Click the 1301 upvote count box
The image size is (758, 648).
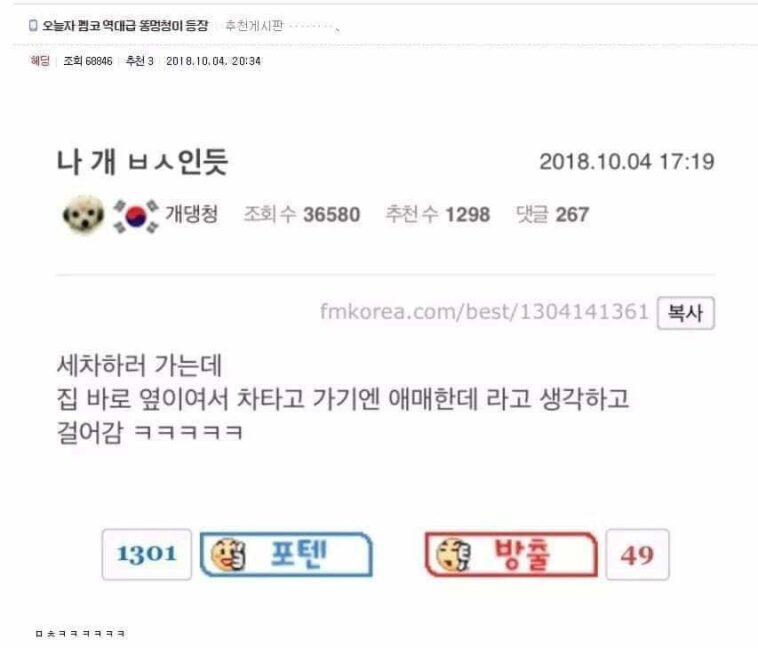pos(146,554)
